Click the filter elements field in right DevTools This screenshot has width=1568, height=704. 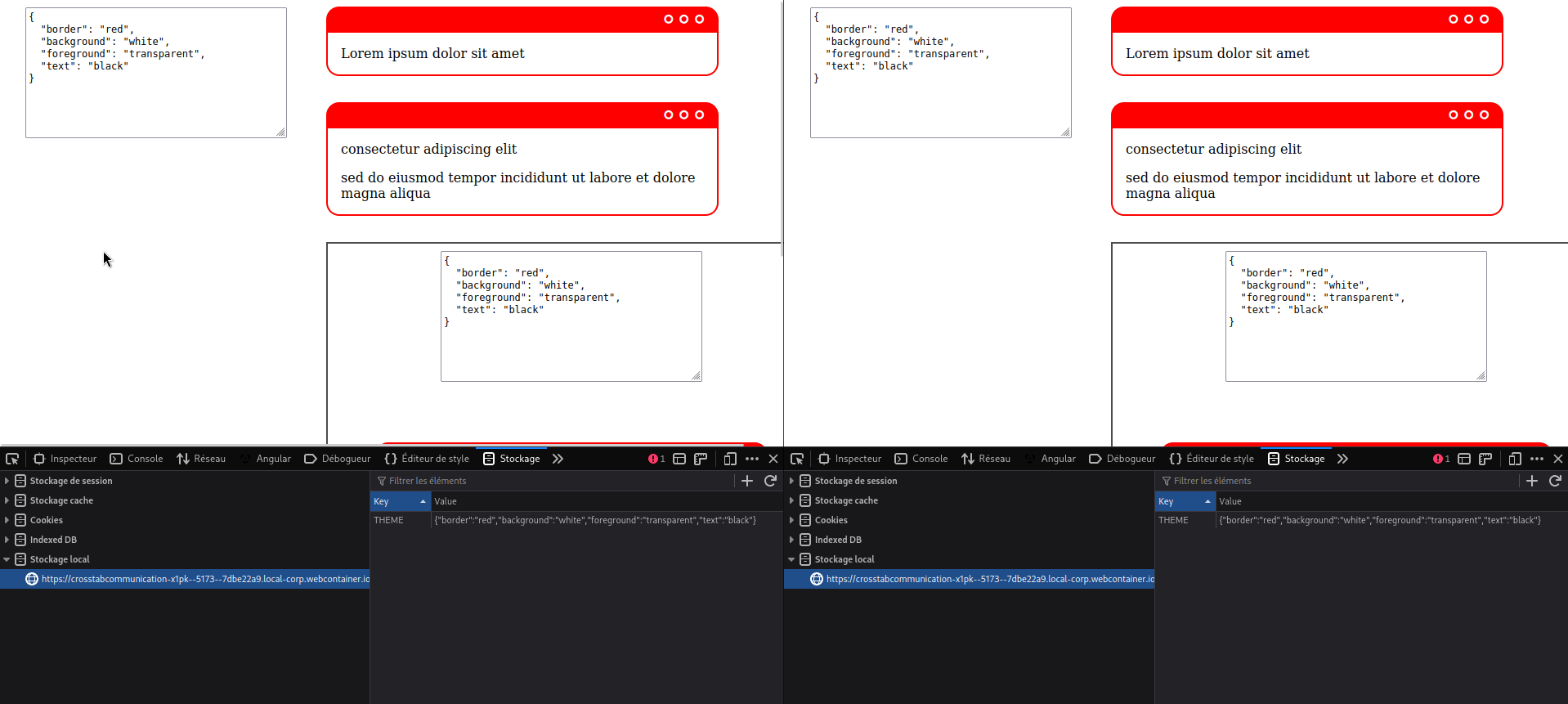[x=1341, y=481]
